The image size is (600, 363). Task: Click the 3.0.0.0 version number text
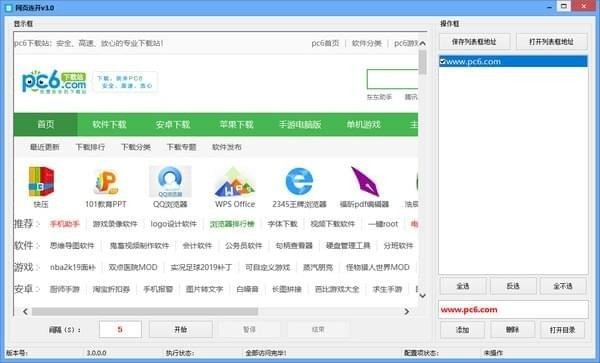coord(96,353)
